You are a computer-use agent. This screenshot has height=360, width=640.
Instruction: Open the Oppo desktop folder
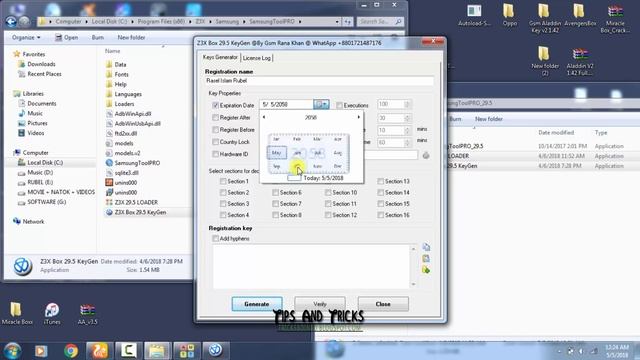509,15
